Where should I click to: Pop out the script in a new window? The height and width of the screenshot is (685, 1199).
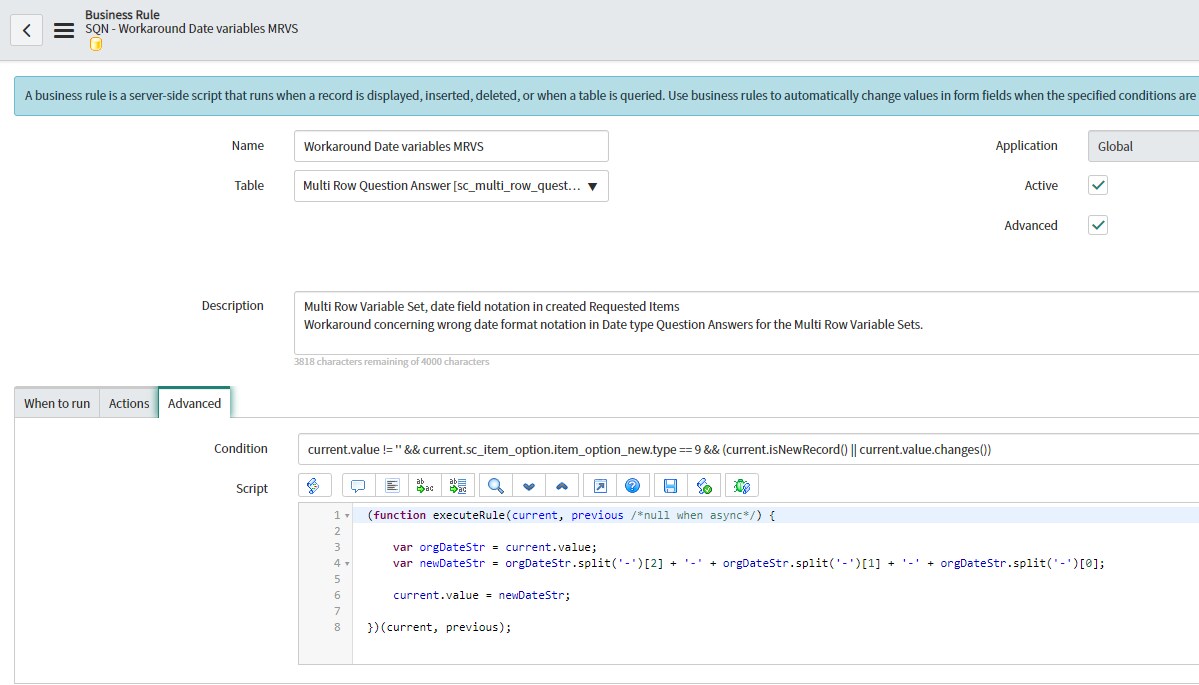click(x=599, y=485)
